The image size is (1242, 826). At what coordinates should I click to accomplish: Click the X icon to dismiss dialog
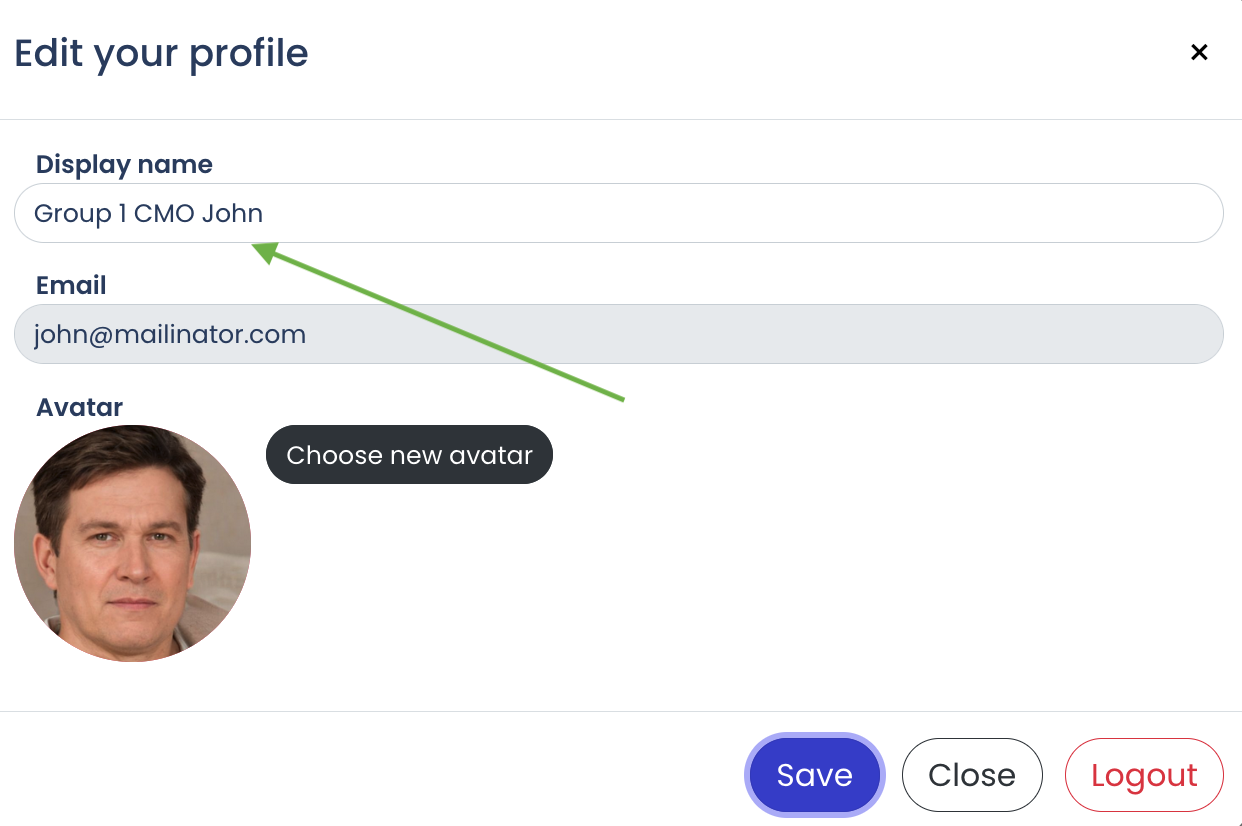click(x=1199, y=52)
